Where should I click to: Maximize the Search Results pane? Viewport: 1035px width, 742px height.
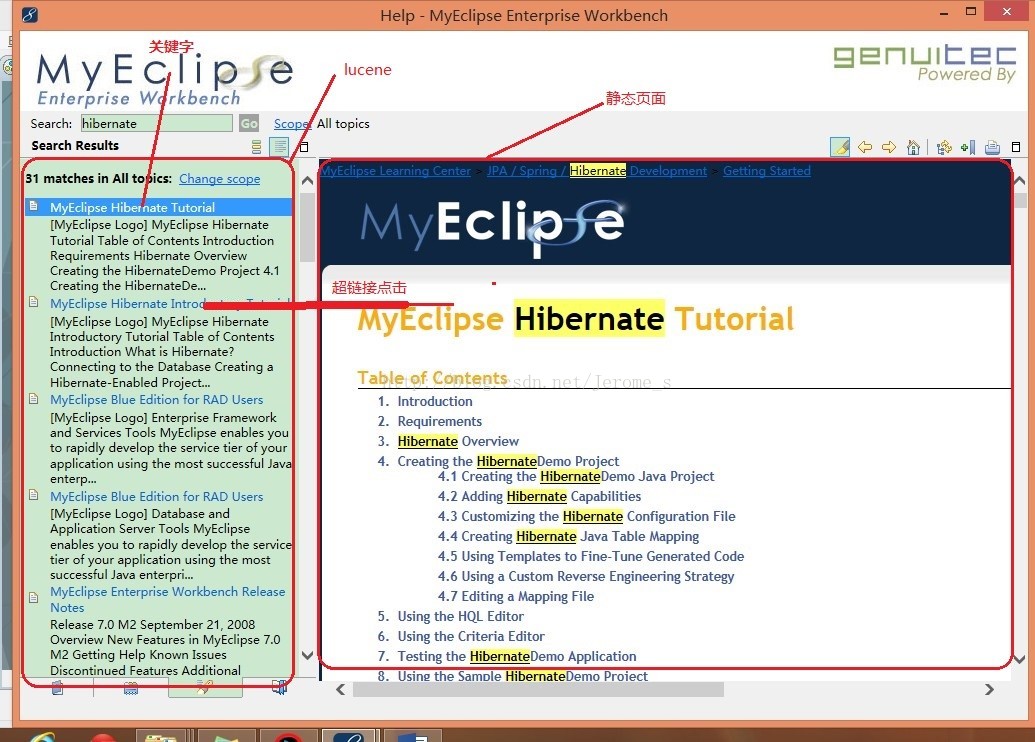304,147
